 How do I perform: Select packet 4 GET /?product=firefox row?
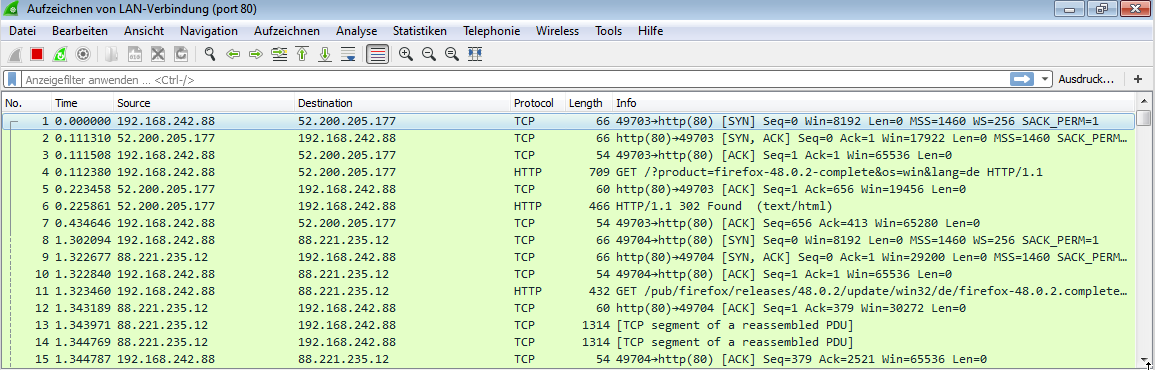click(x=569, y=172)
